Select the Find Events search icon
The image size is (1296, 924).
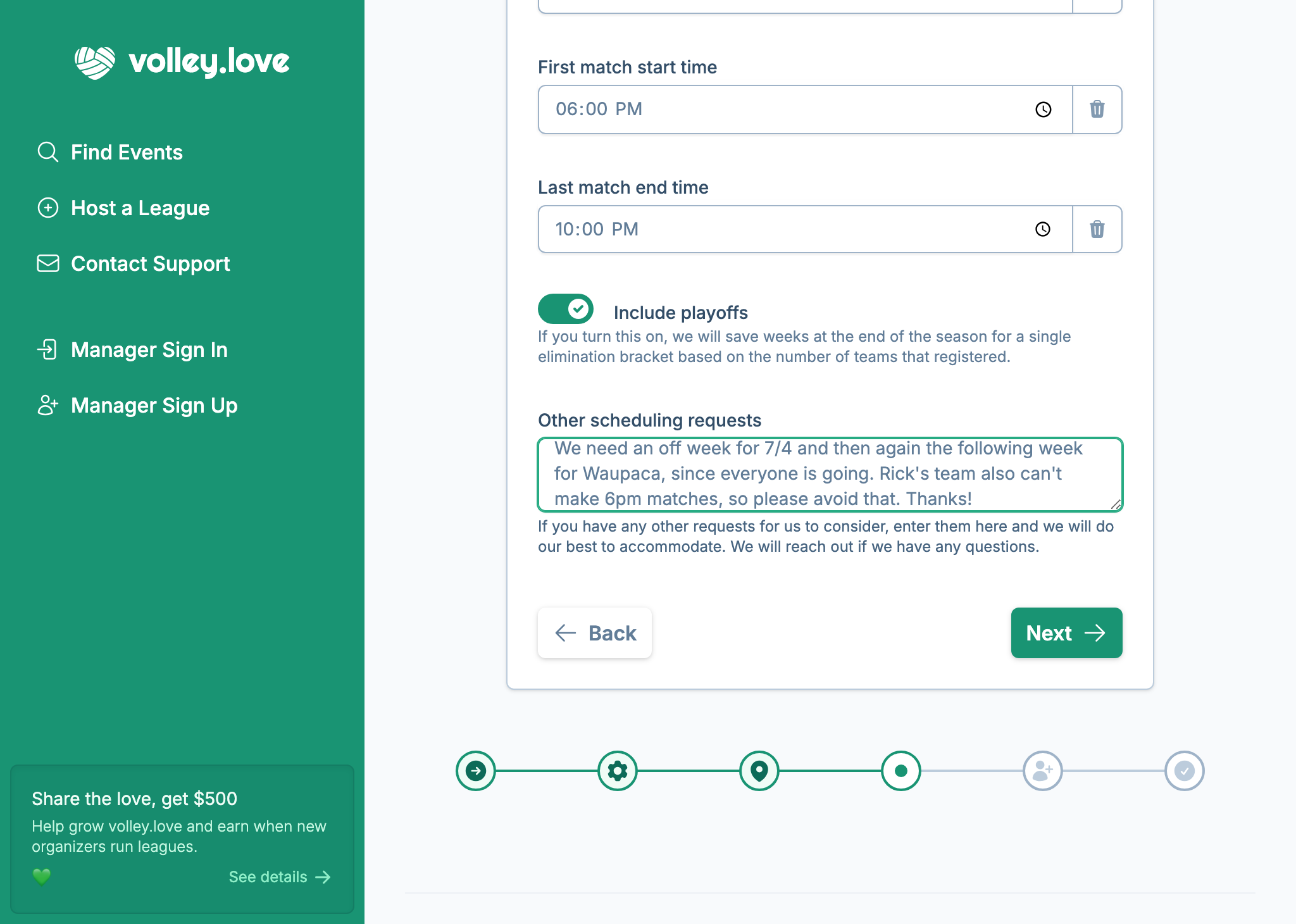pyautogui.click(x=48, y=152)
